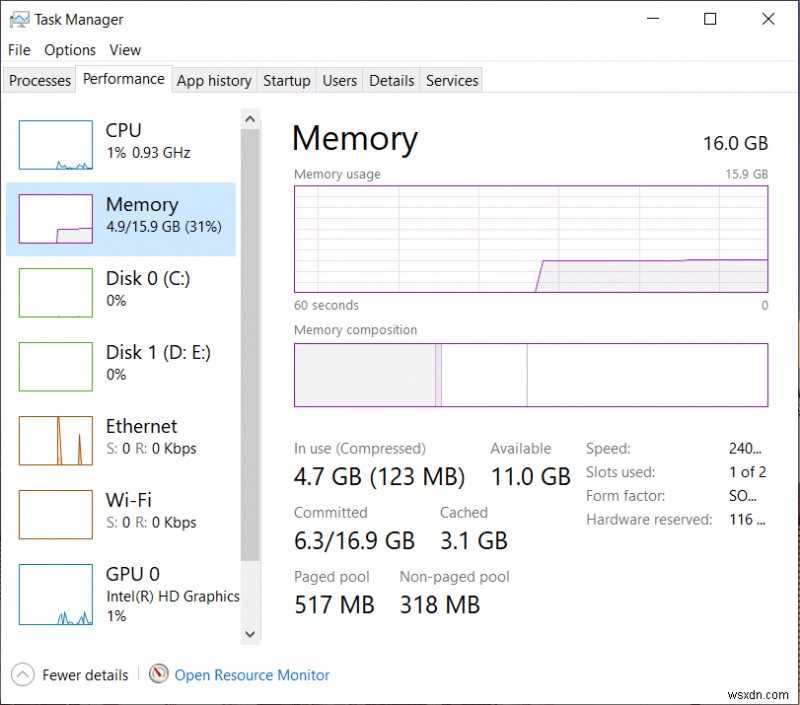Open Disk 1 (D: E:) performance view
Image resolution: width=800 pixels, height=705 pixels.
(x=56, y=366)
